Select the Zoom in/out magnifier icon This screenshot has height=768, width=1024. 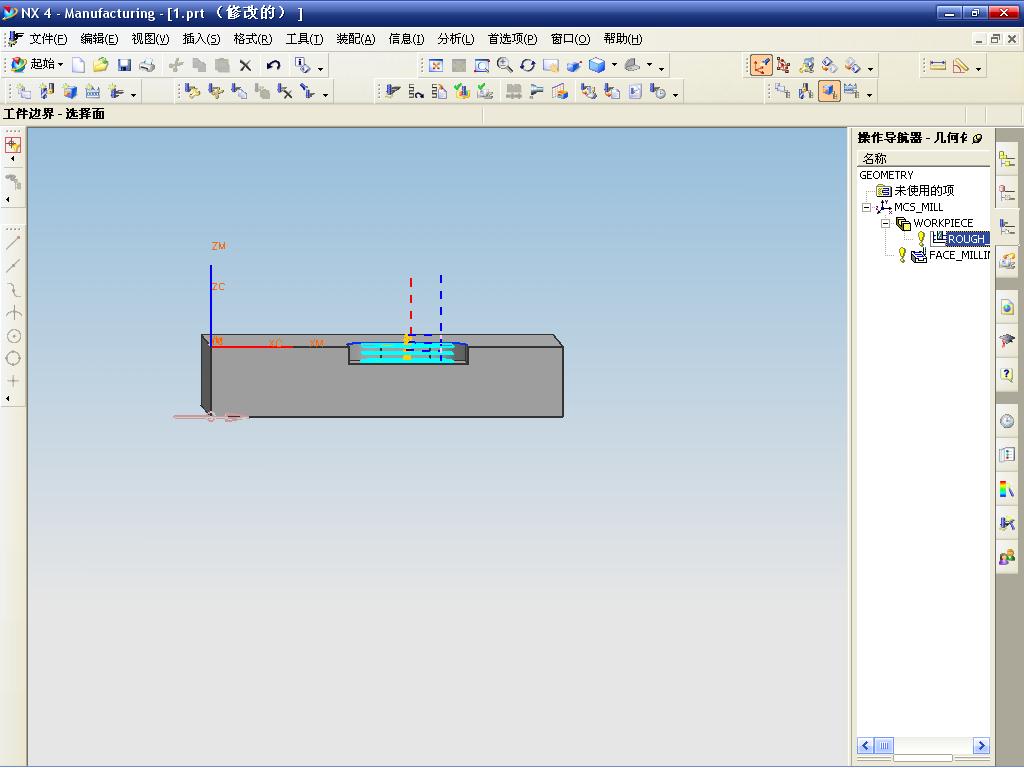[505, 65]
